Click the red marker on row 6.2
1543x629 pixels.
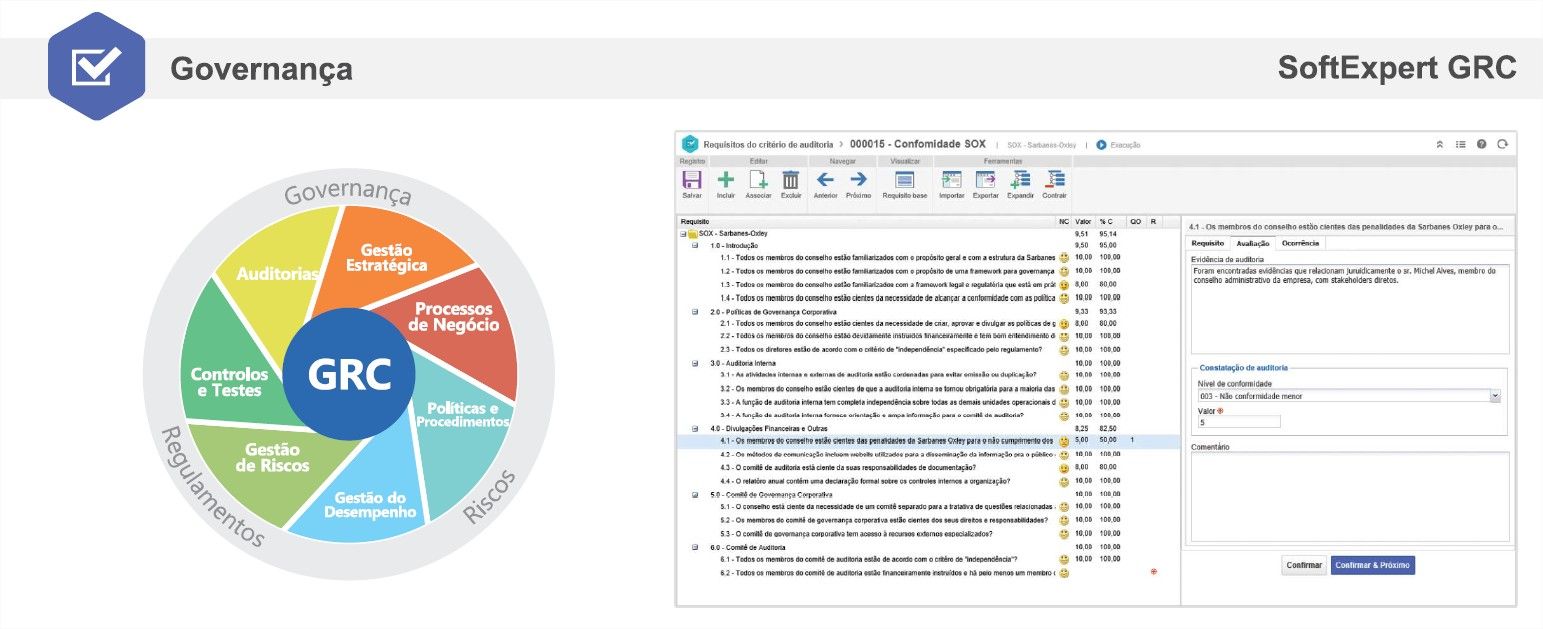point(1154,571)
